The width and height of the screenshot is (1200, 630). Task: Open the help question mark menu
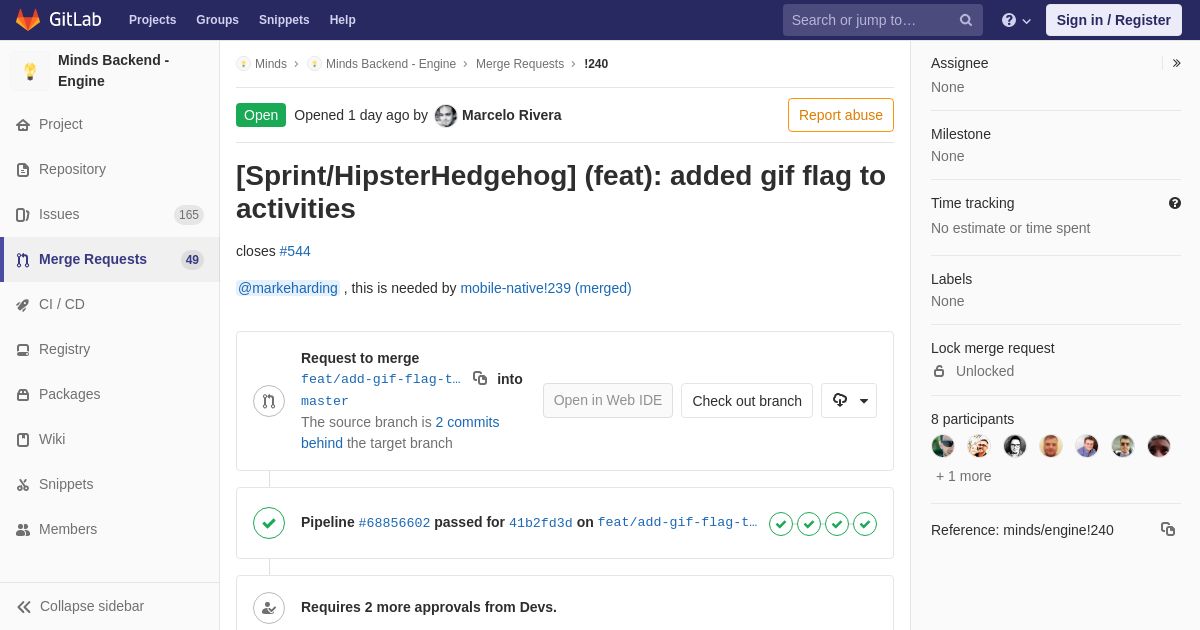tap(1016, 20)
